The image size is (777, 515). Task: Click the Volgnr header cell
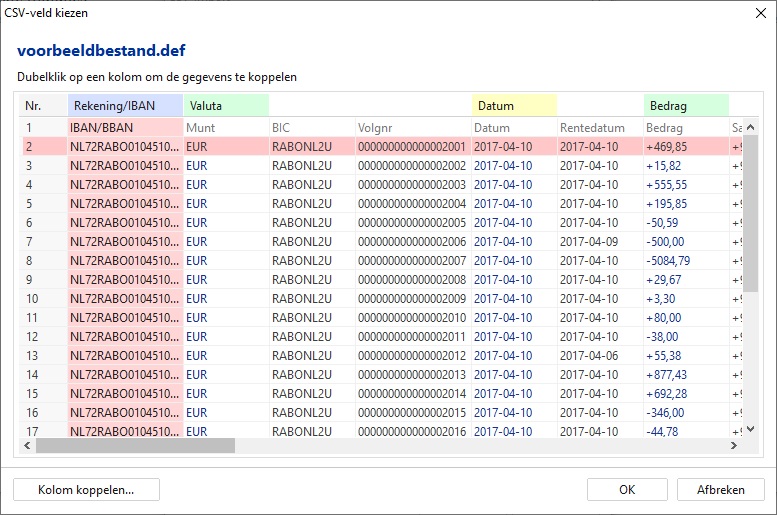411,128
